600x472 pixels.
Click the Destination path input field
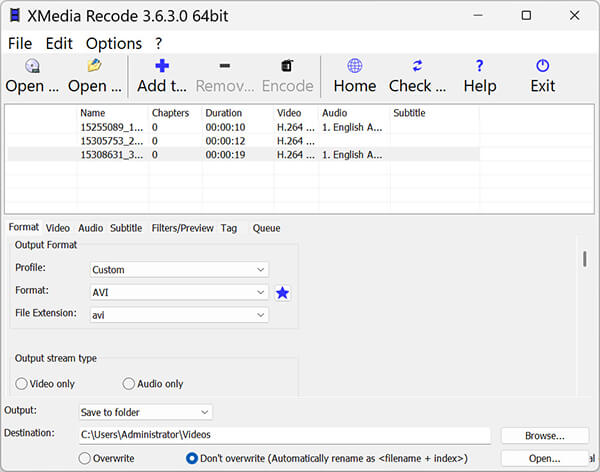pyautogui.click(x=285, y=435)
